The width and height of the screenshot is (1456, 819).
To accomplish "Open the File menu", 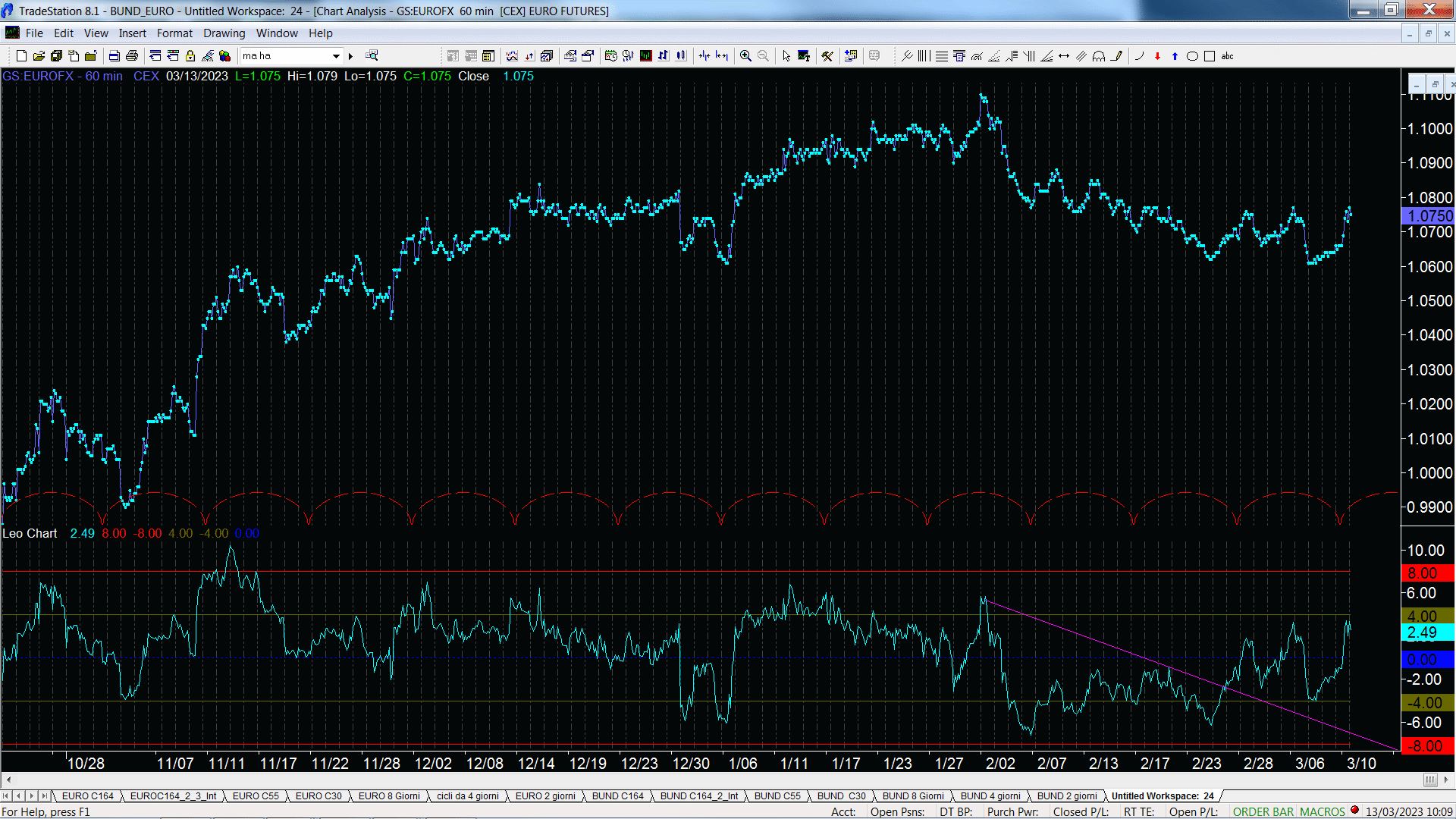I will click(x=34, y=33).
